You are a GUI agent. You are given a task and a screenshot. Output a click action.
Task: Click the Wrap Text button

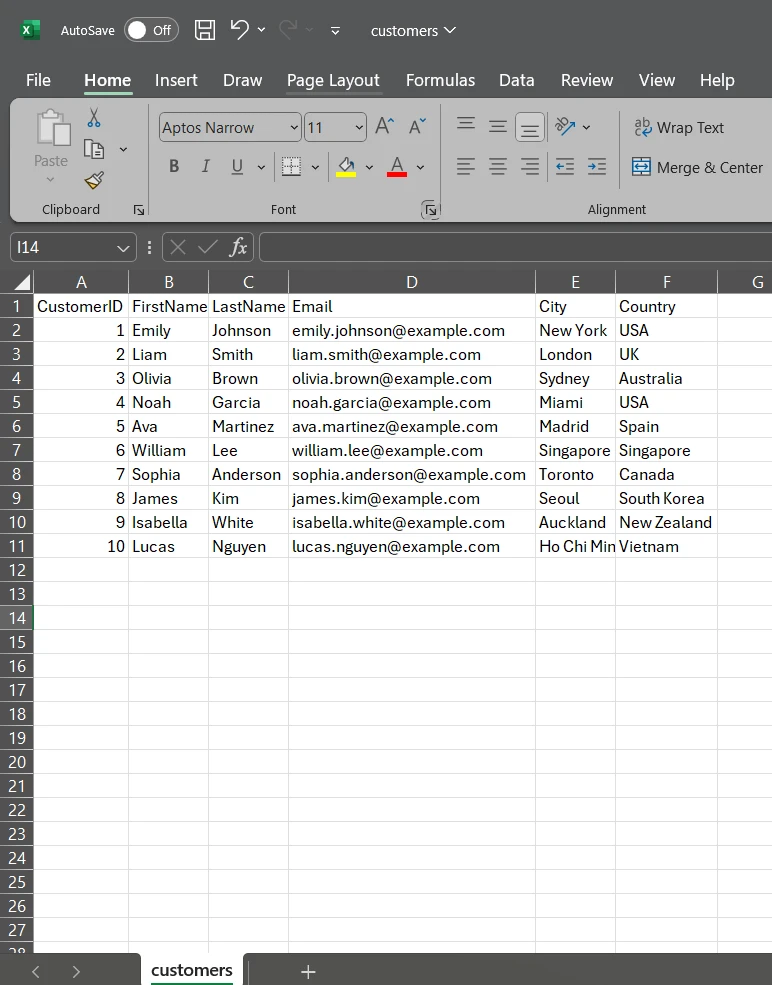pos(679,127)
